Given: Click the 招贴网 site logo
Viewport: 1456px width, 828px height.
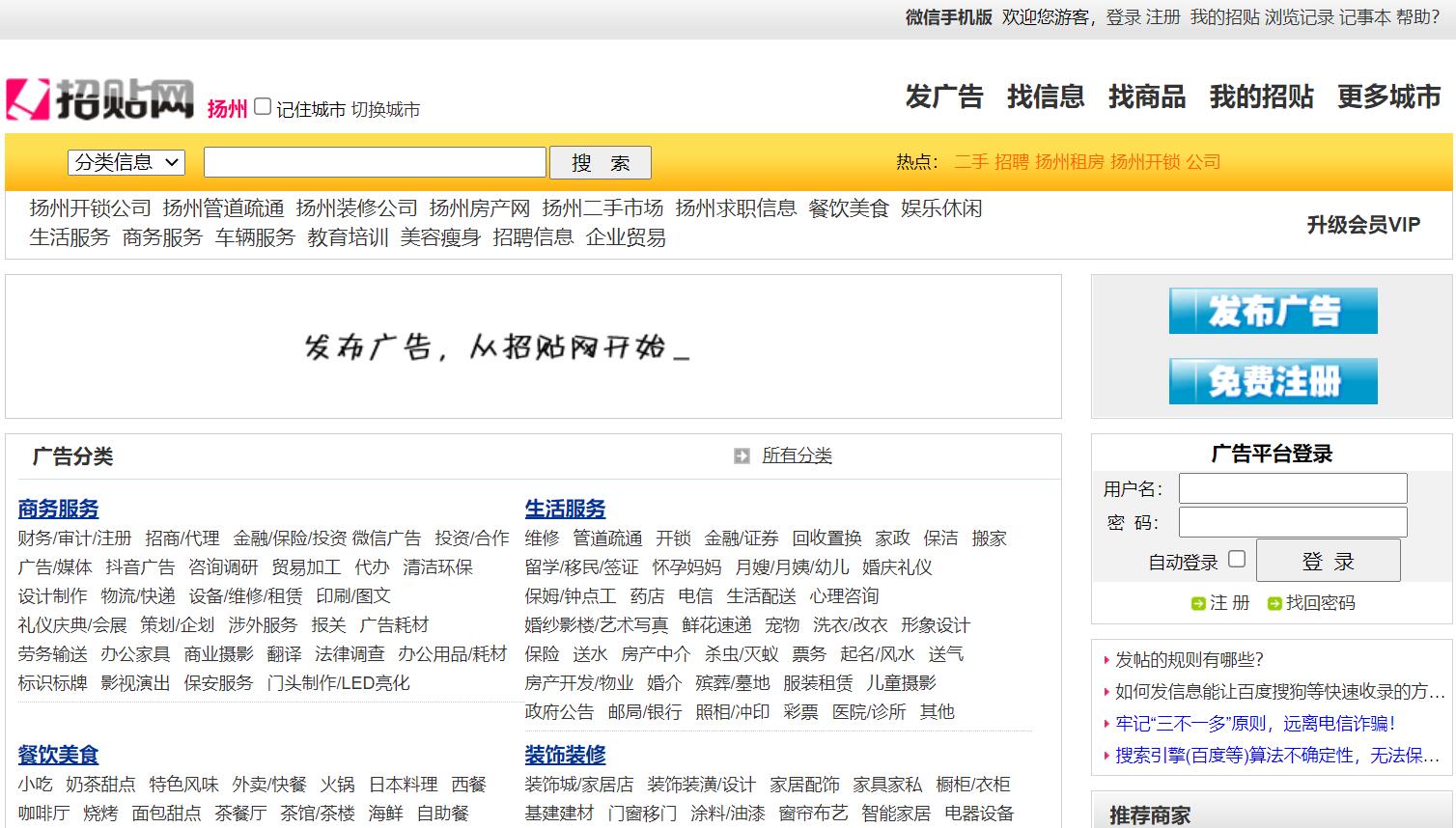Looking at the screenshot, I should pyautogui.click(x=100, y=99).
